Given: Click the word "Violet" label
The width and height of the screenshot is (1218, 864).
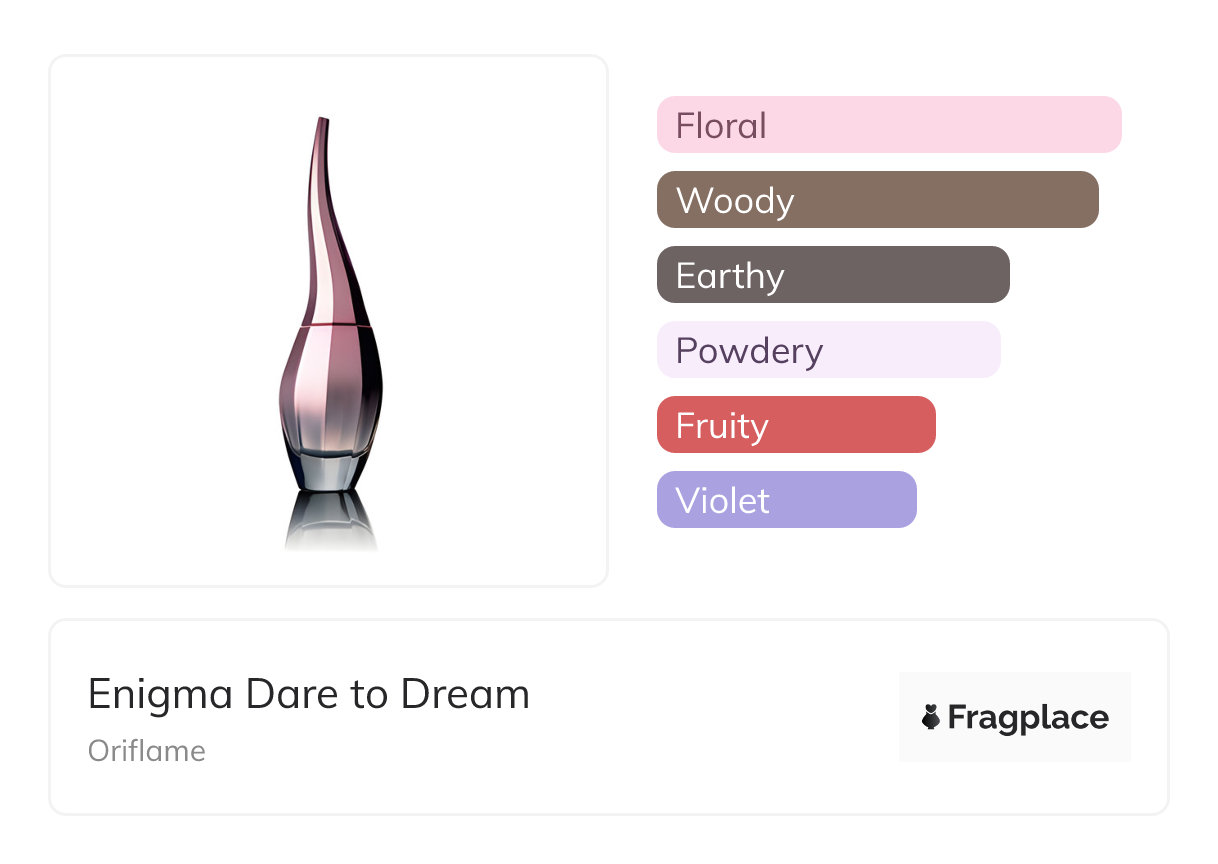Looking at the screenshot, I should pos(722,500).
